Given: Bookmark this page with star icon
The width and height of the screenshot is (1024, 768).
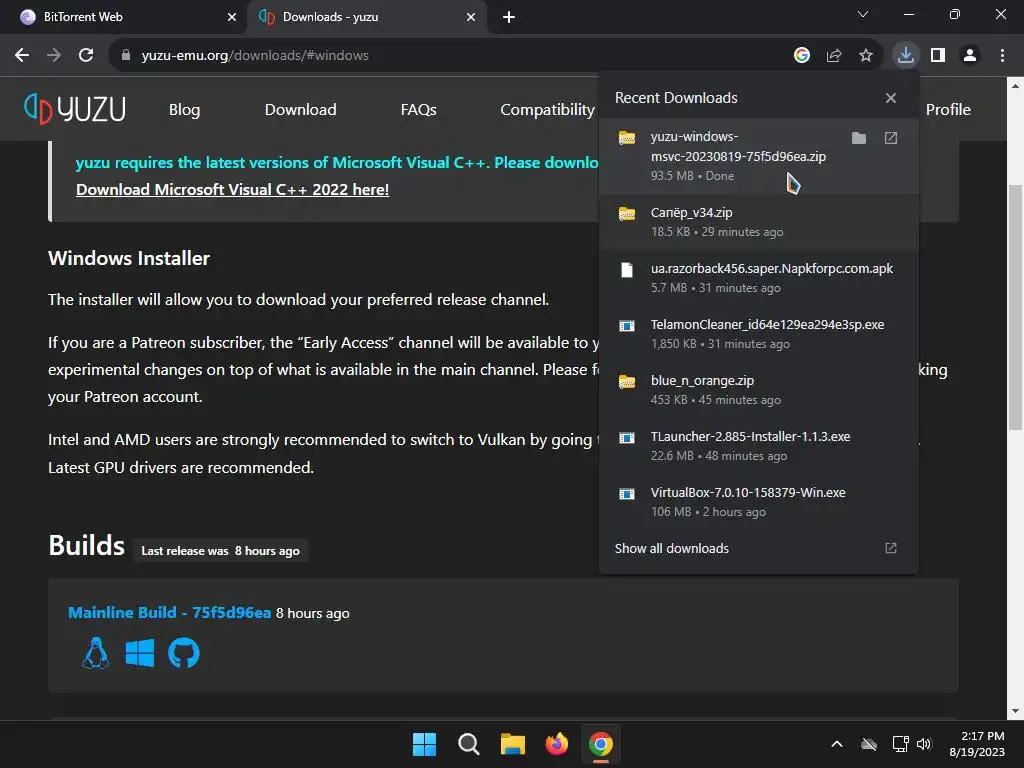Looking at the screenshot, I should (x=866, y=55).
